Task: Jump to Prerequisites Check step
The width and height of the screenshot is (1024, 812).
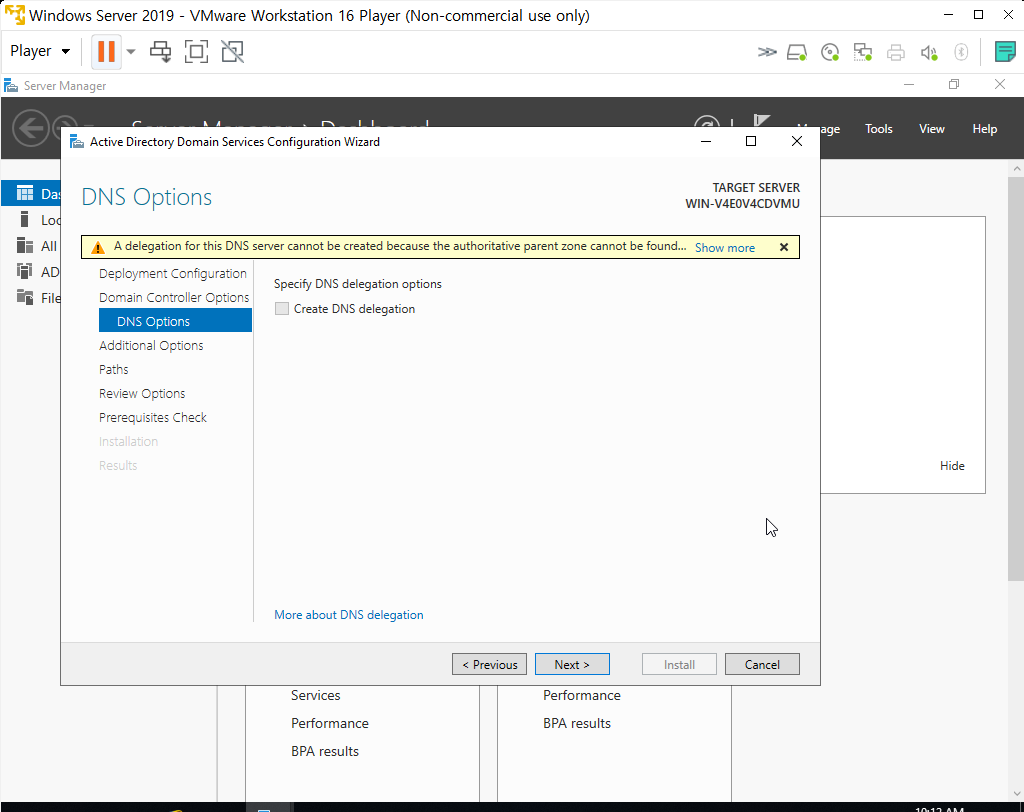Action: pos(152,417)
